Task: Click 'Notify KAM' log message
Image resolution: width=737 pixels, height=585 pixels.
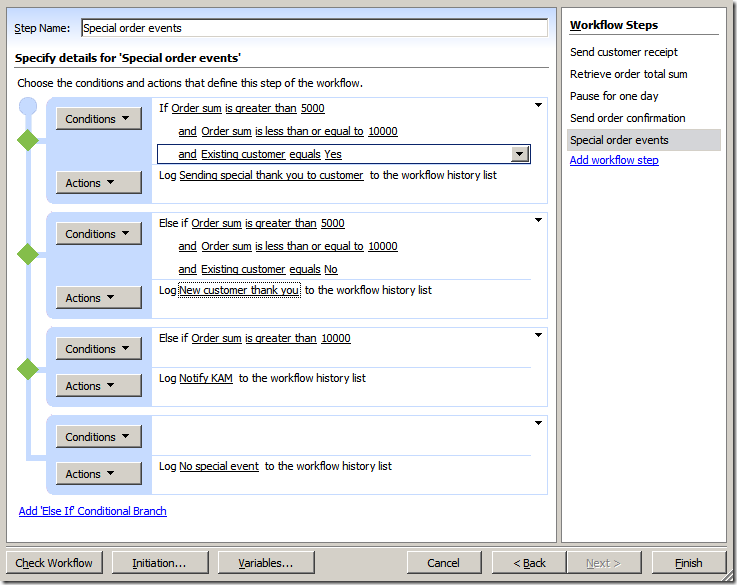Action: coord(206,378)
